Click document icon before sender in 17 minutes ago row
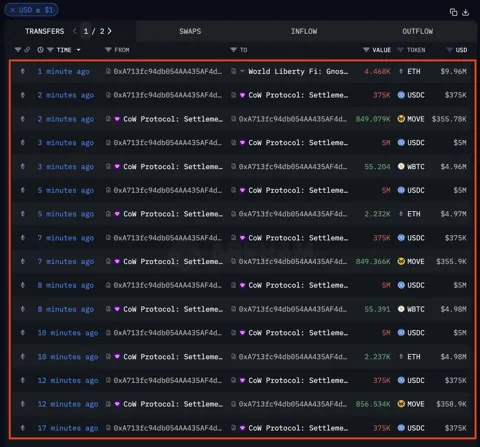 pyautogui.click(x=108, y=428)
